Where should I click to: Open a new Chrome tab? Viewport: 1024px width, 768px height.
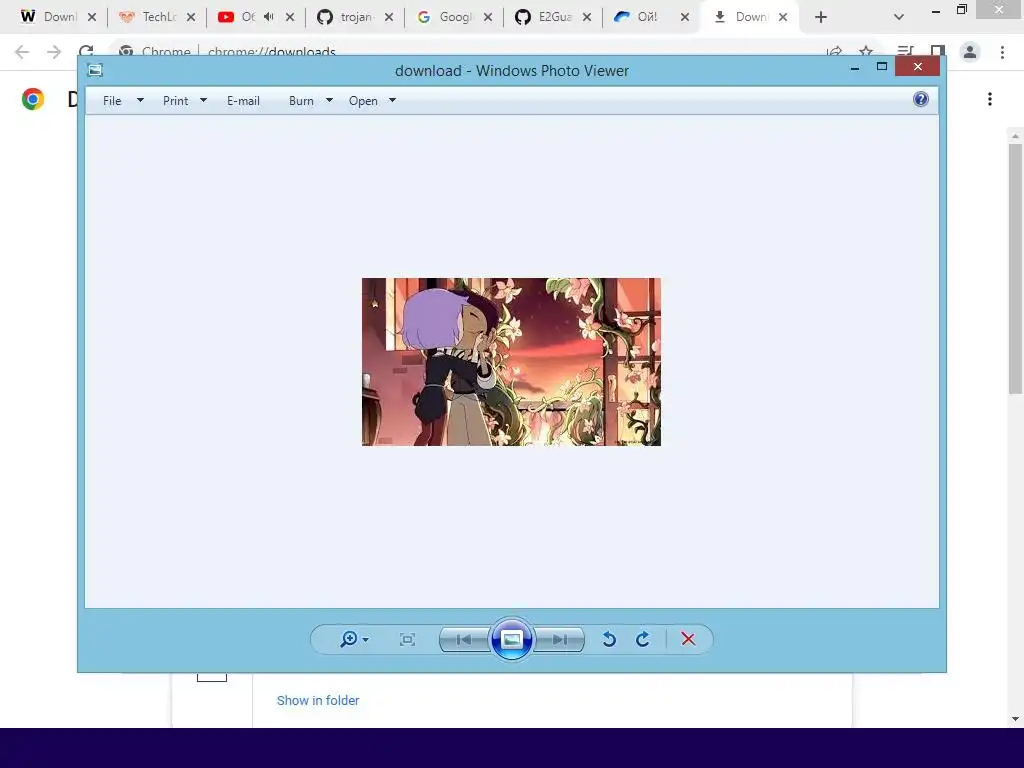(821, 18)
